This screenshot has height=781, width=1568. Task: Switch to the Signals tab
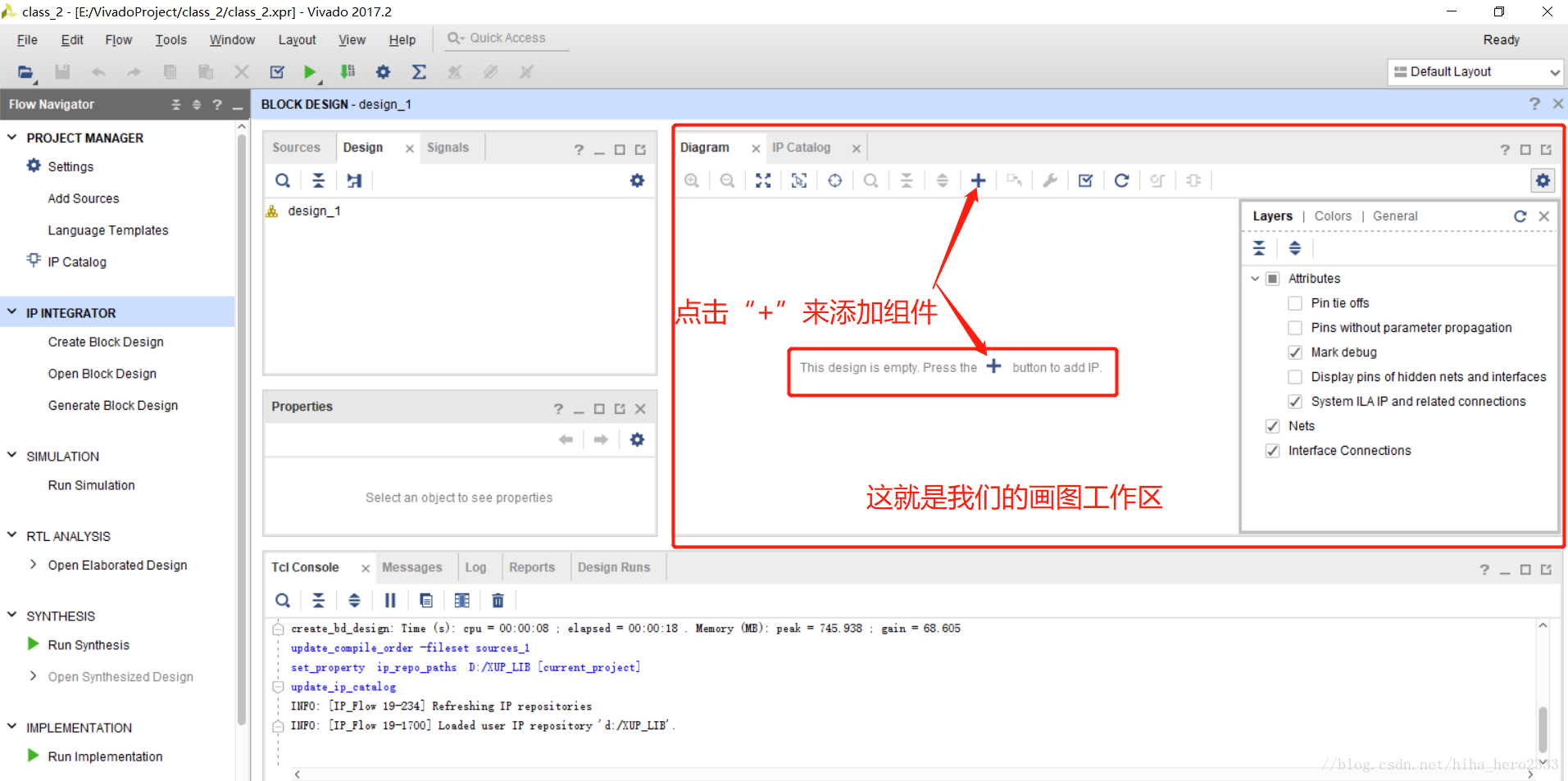448,148
